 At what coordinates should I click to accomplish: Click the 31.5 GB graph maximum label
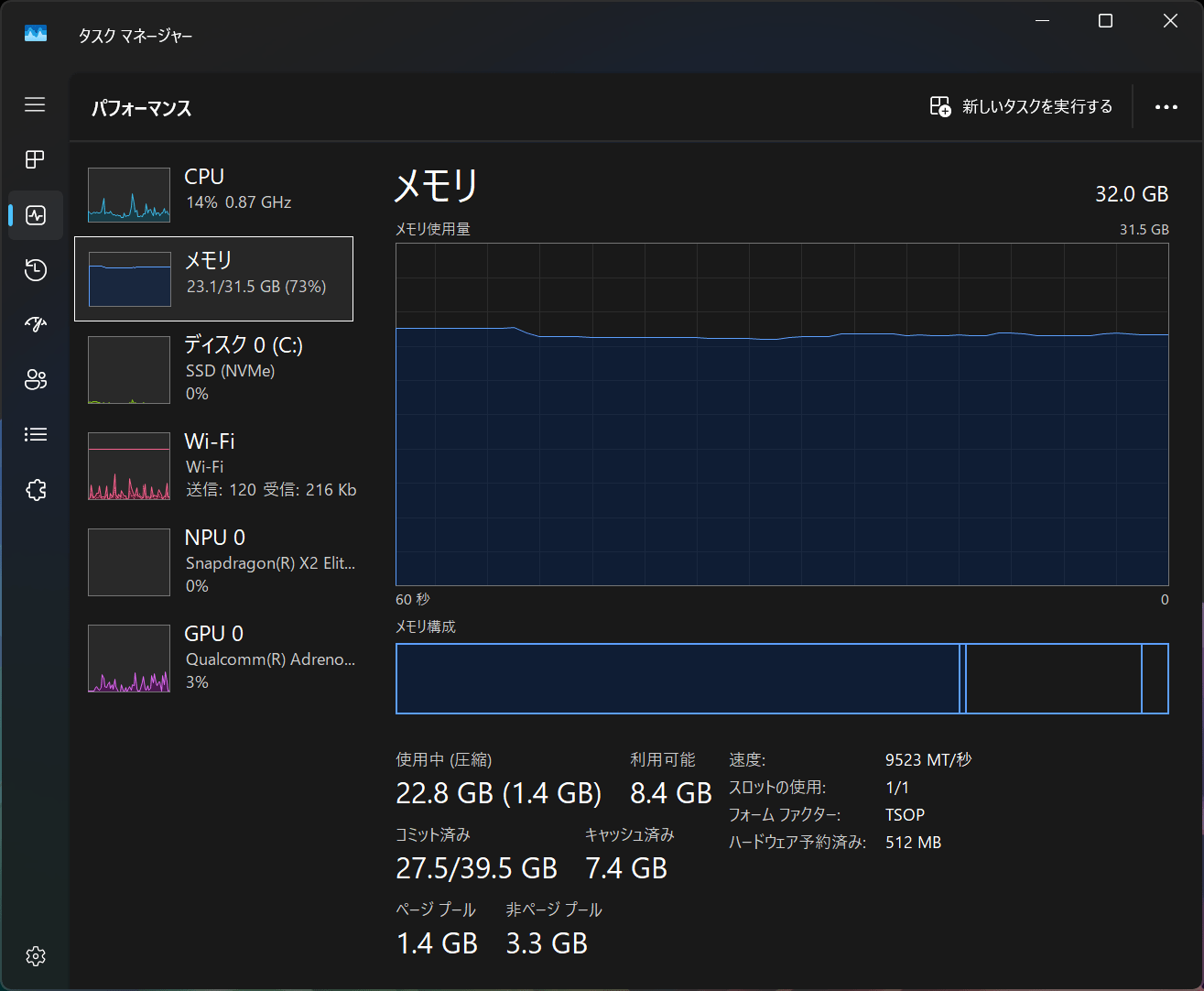pos(1144,229)
